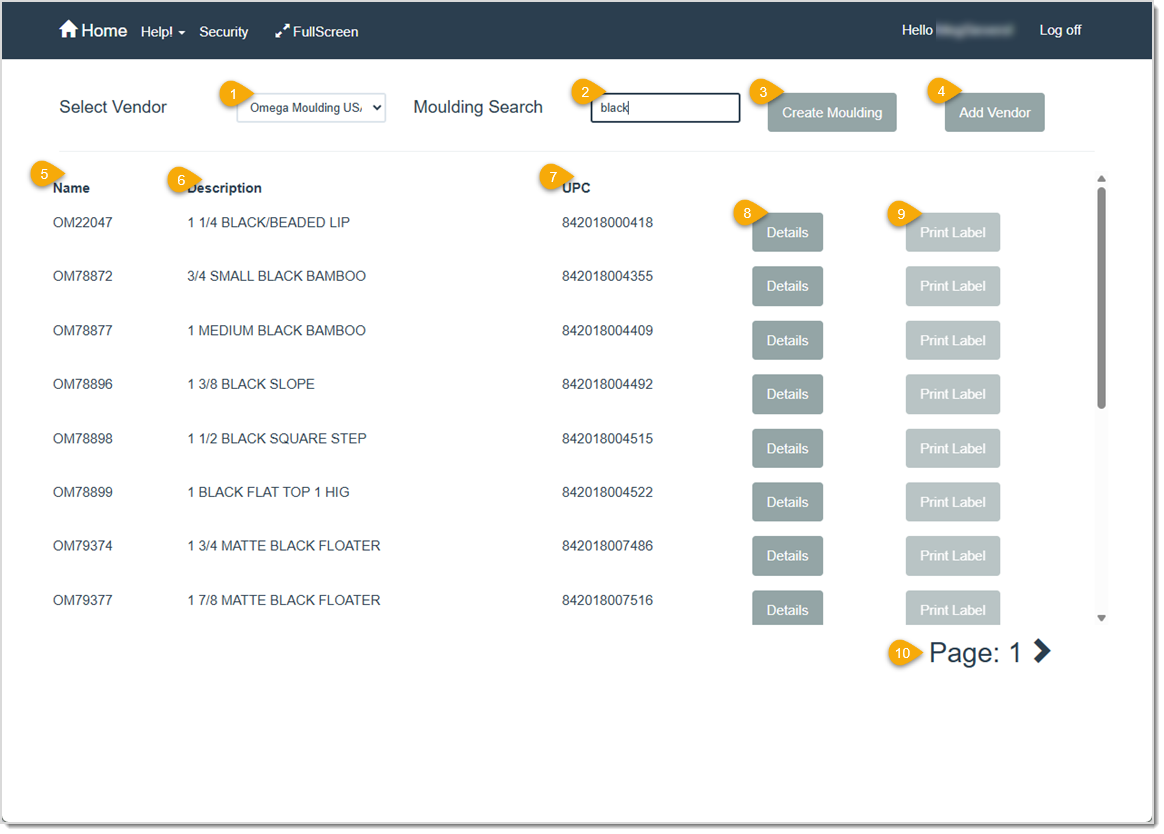Click the Log off menu option
The image size is (1164, 834).
[x=1060, y=29]
